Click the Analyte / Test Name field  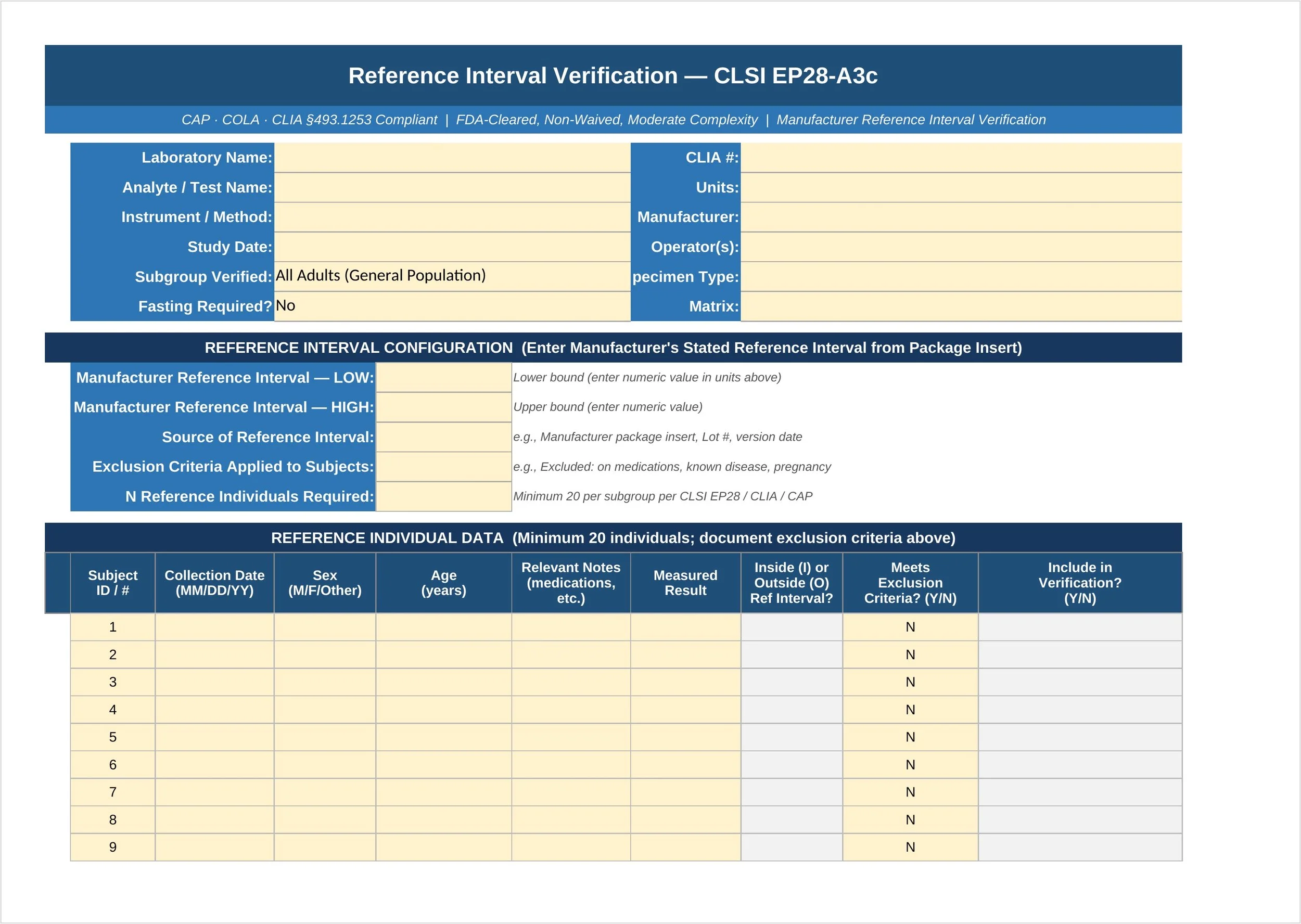[452, 187]
